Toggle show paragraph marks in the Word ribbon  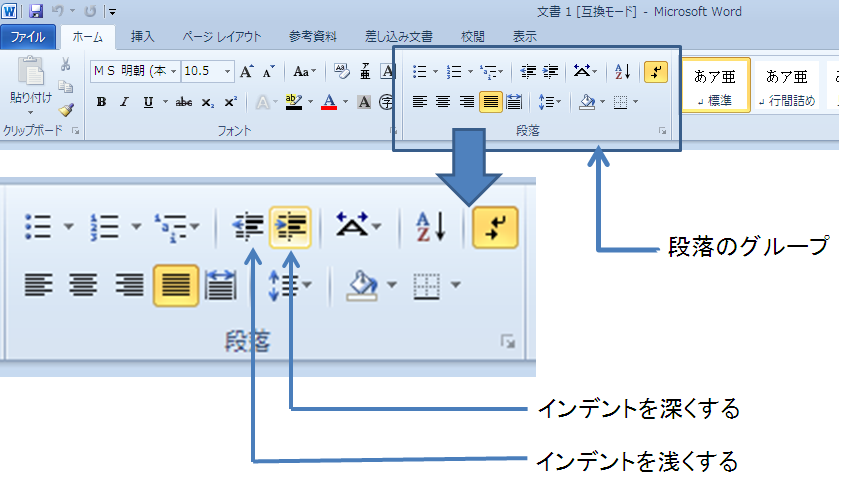656,71
